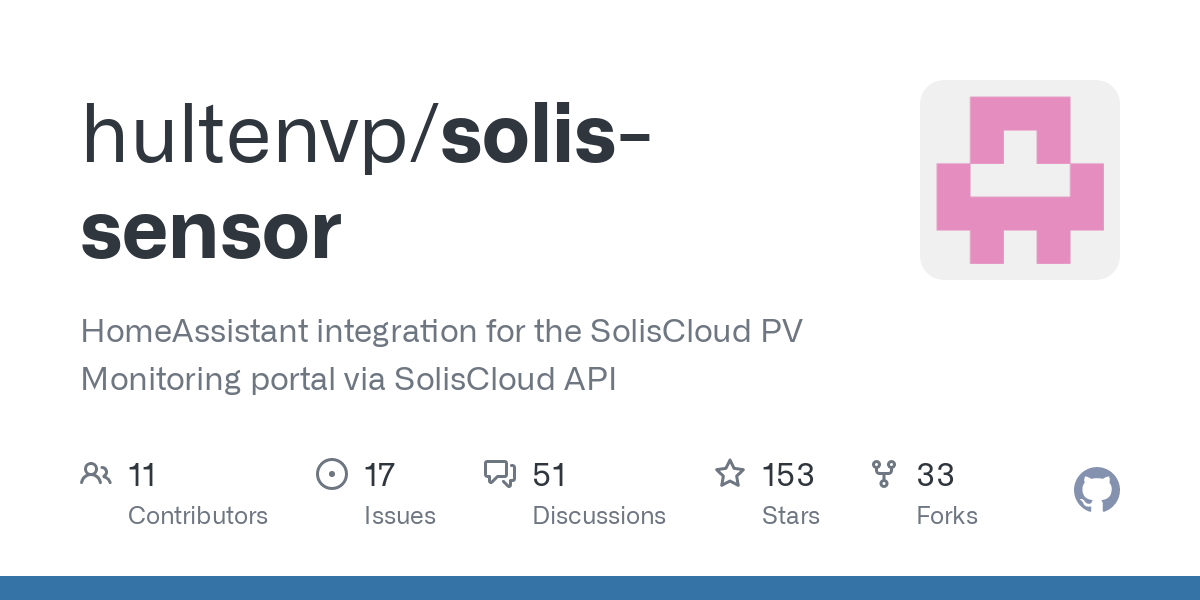
Task: Open the pink identicon avatar image
Action: click(x=1020, y=180)
